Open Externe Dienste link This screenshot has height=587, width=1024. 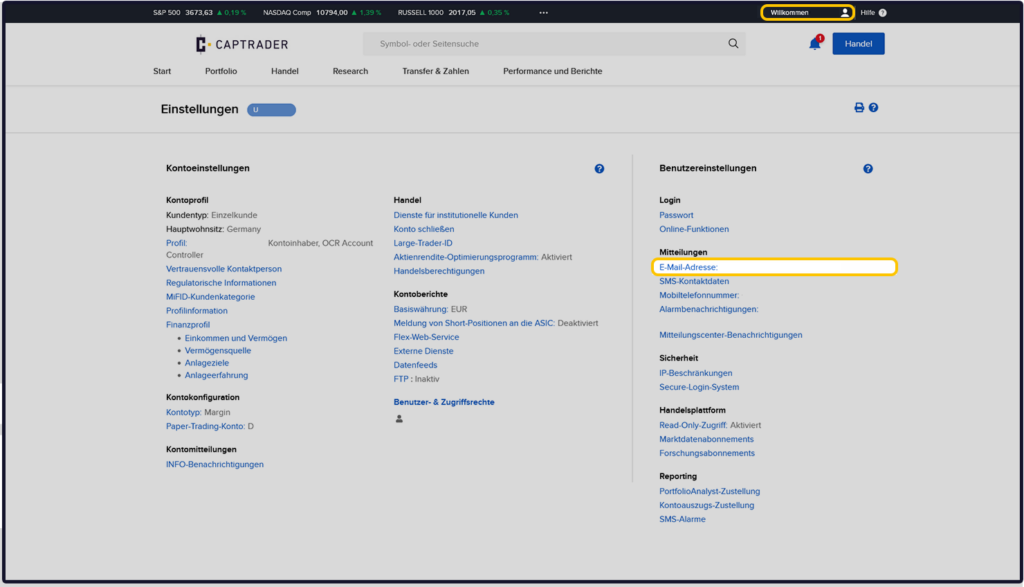coord(423,351)
